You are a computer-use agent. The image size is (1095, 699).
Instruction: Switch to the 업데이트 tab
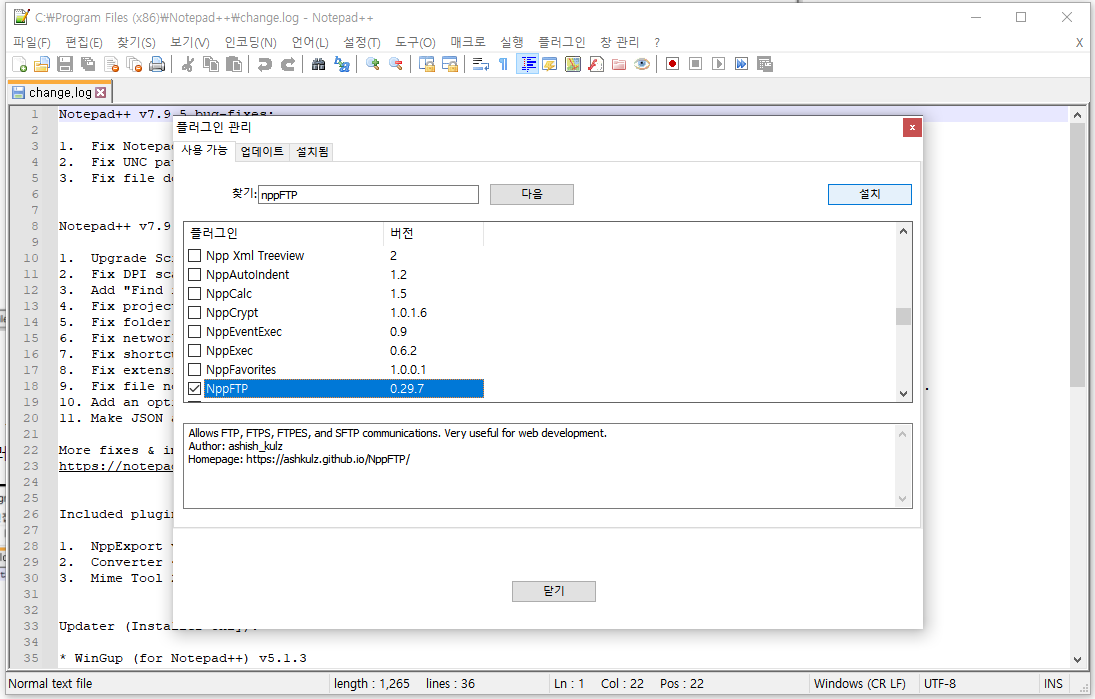(262, 152)
